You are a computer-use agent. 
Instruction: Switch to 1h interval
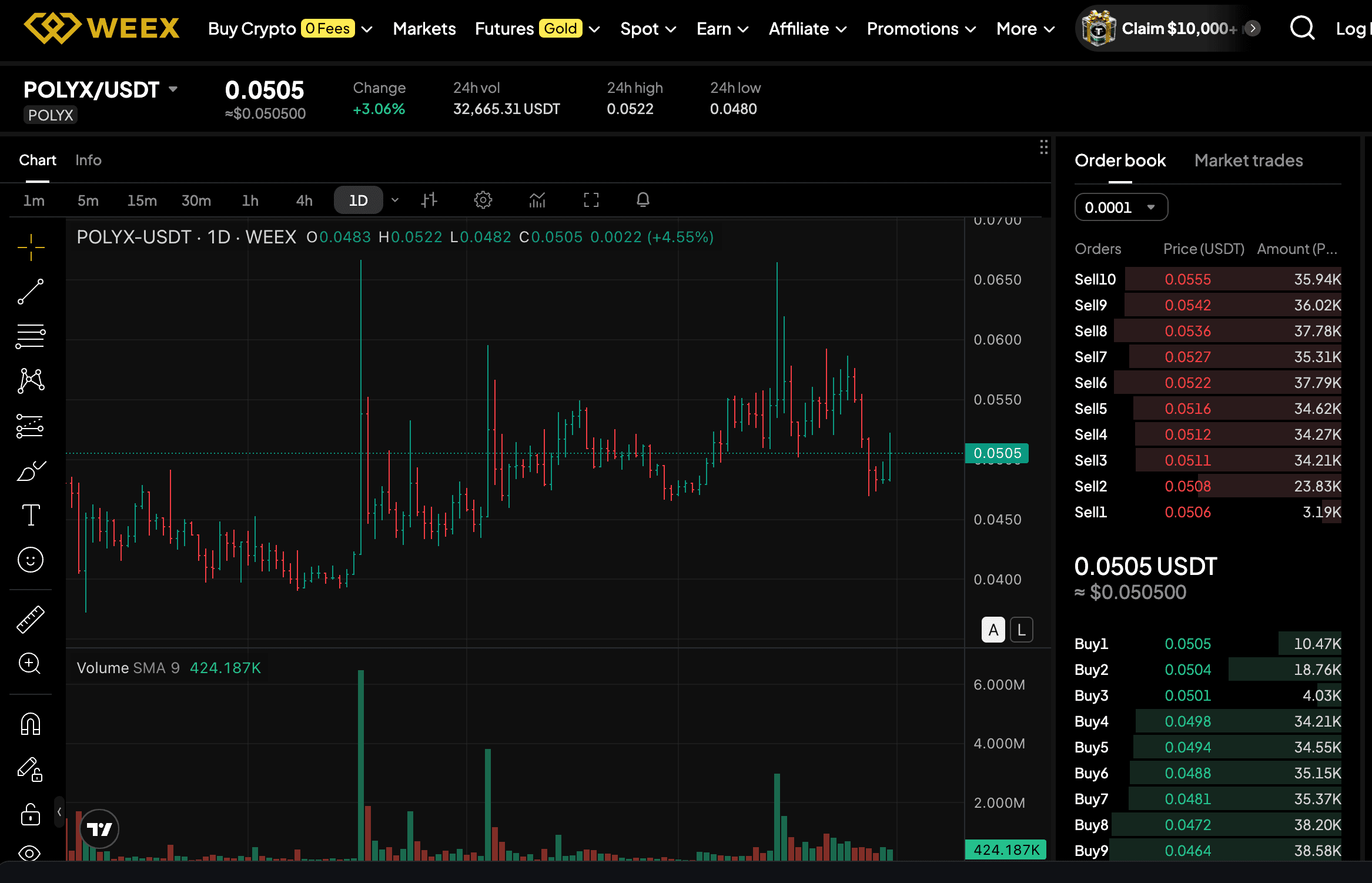click(x=250, y=200)
